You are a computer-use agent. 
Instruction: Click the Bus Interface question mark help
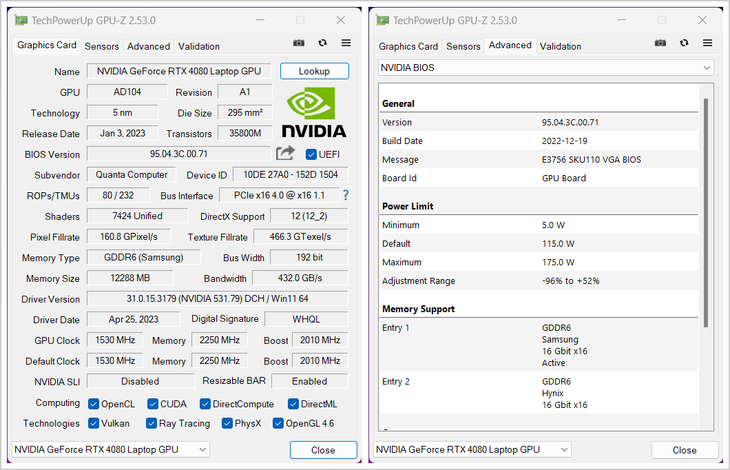pos(345,195)
